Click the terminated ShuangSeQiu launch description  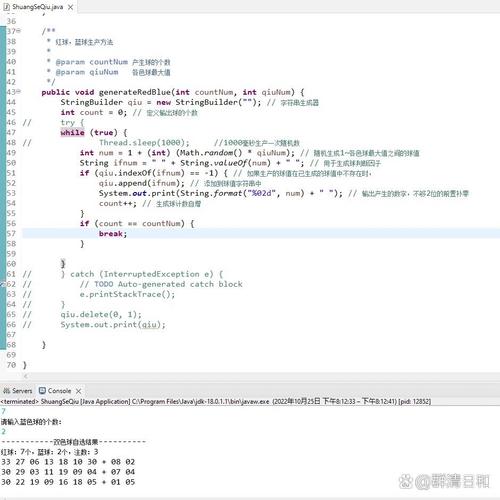(216, 401)
